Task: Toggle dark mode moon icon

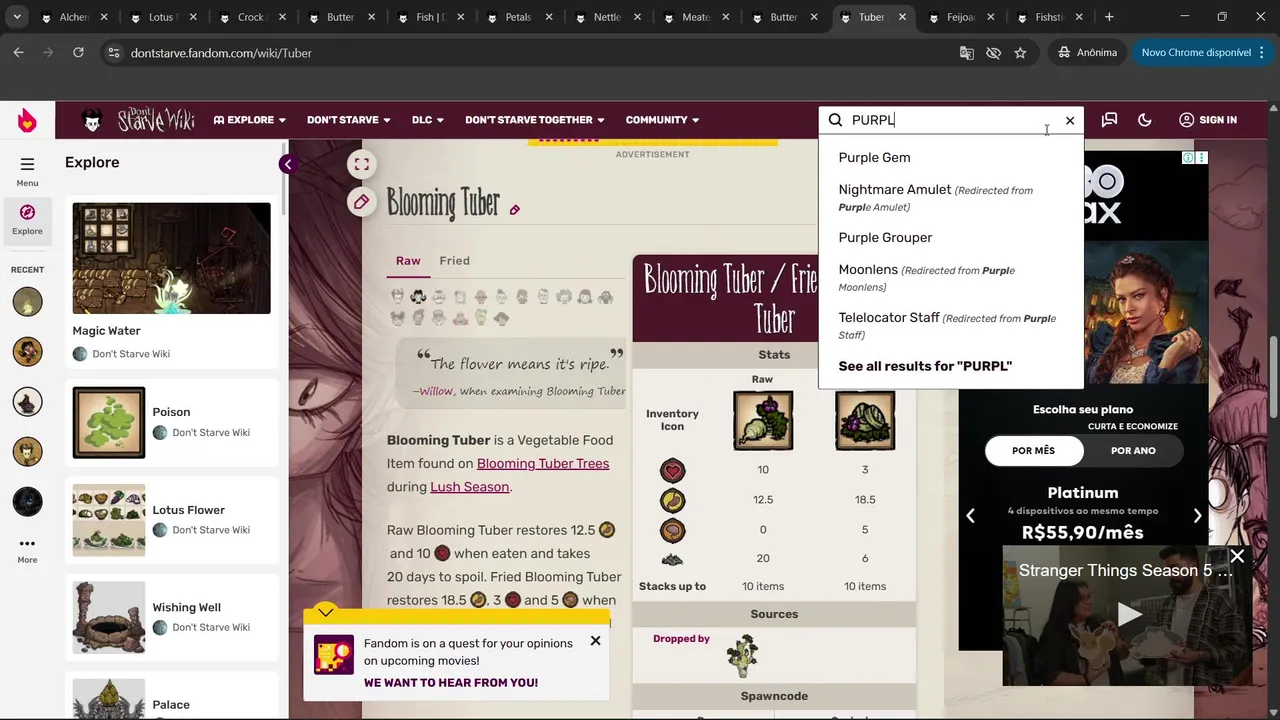Action: (x=1145, y=120)
